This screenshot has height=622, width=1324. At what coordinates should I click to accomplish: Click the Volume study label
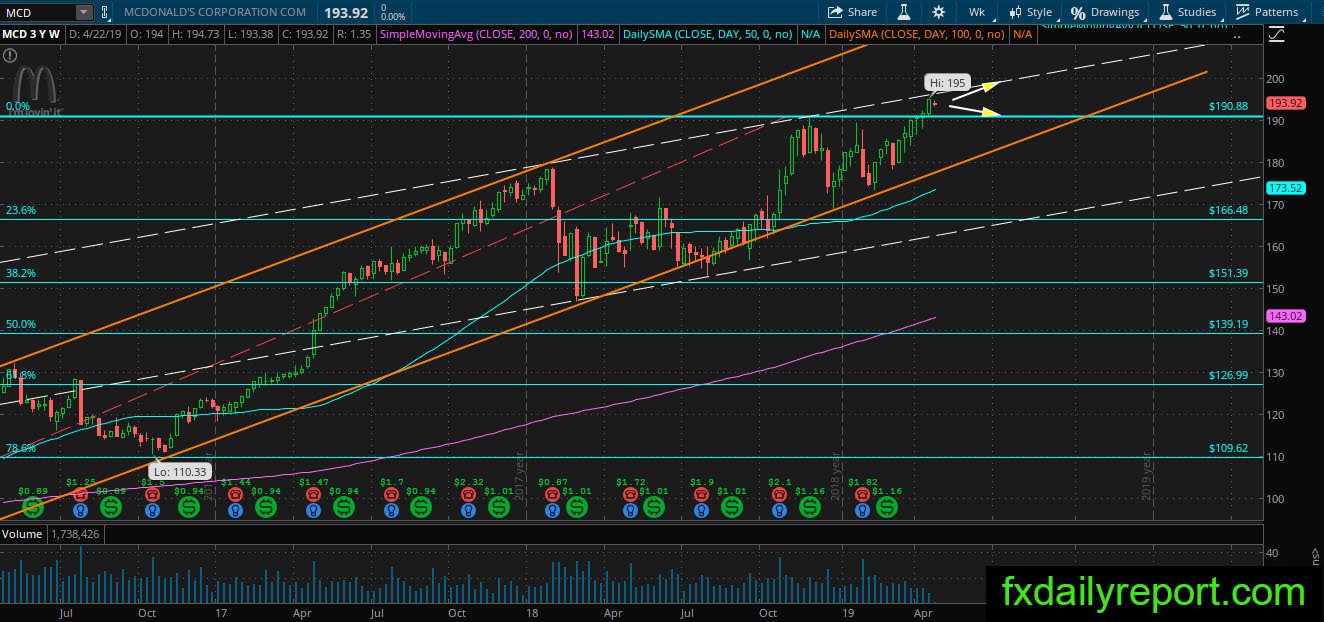21,535
